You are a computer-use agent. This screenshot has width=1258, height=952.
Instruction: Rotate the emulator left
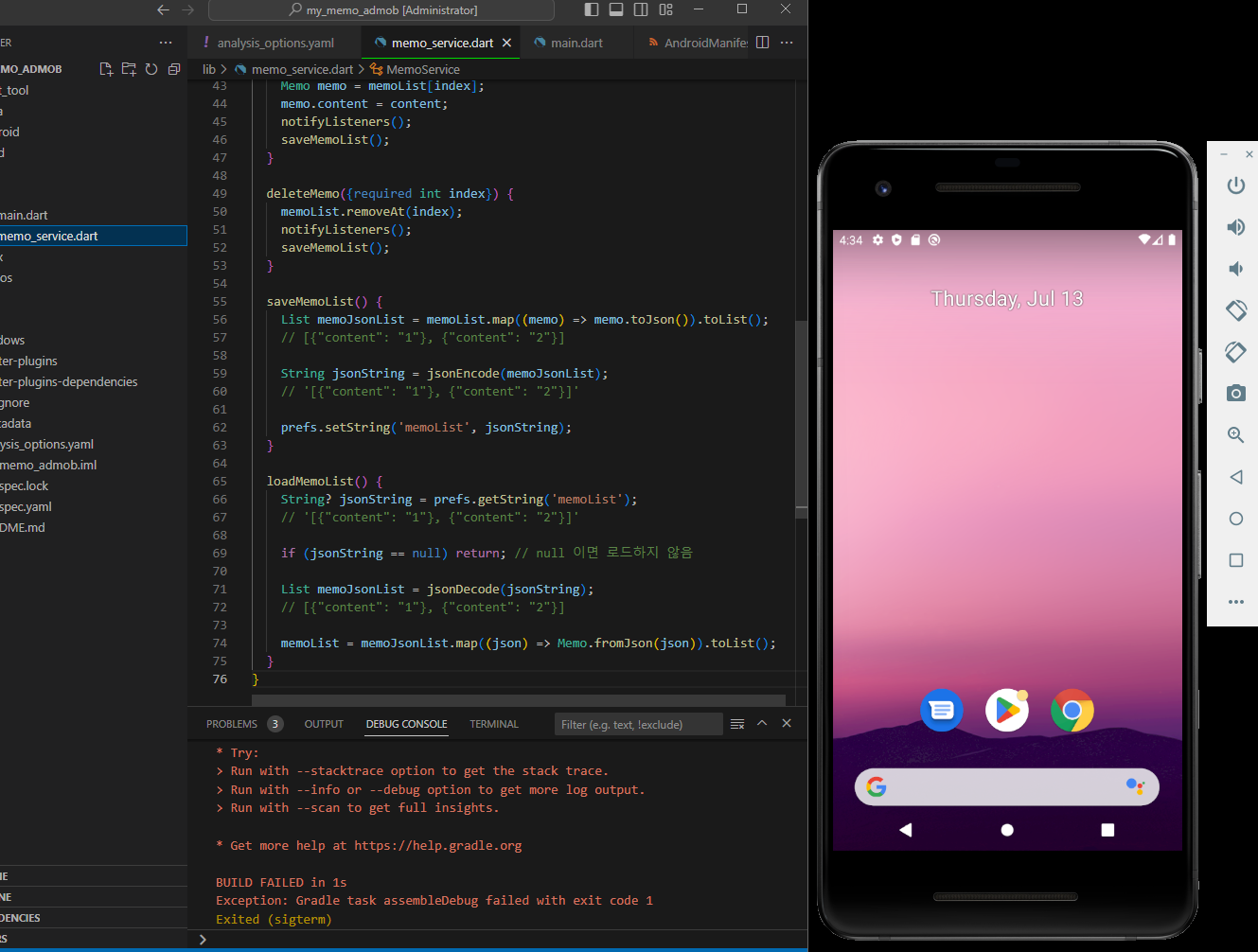1236,310
